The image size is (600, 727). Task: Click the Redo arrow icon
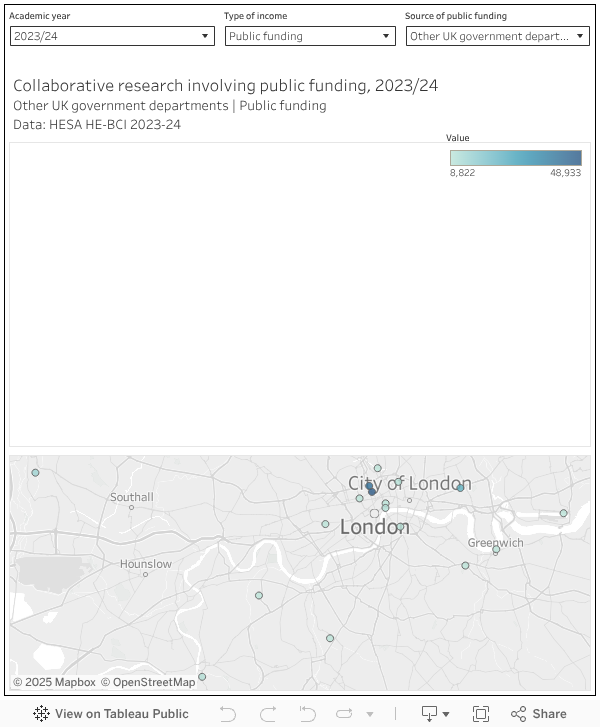(x=268, y=714)
